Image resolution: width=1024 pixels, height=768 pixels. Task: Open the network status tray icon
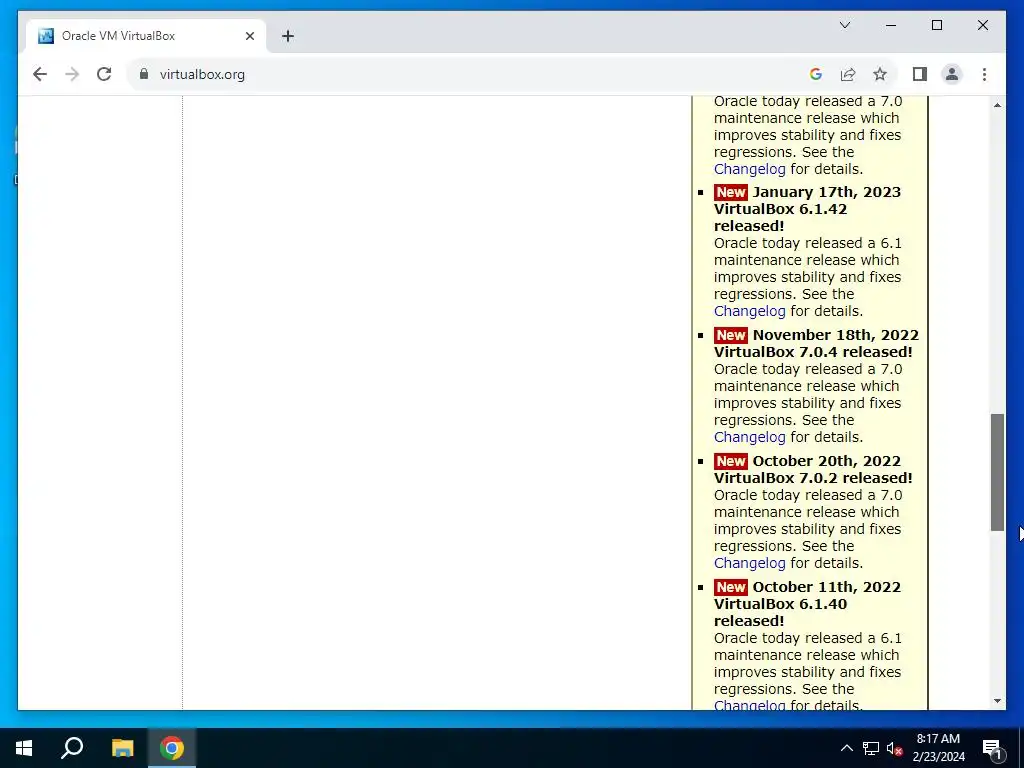pyautogui.click(x=871, y=748)
